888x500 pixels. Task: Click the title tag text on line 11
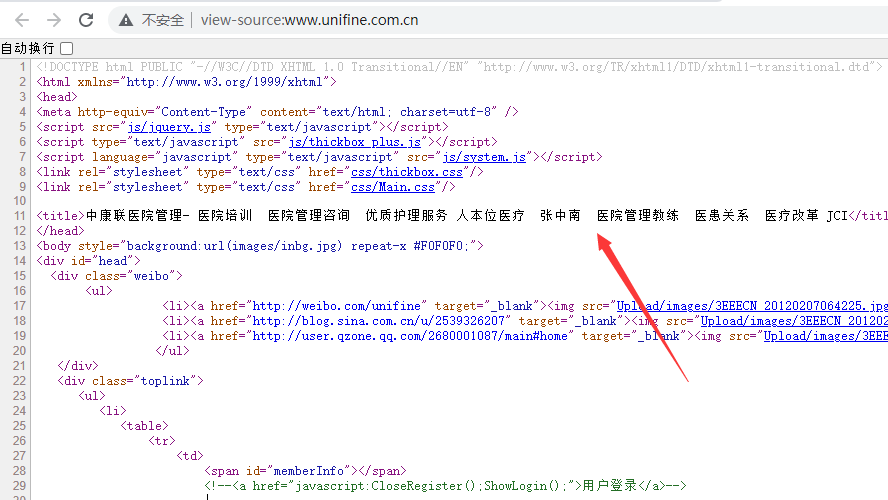click(60, 216)
